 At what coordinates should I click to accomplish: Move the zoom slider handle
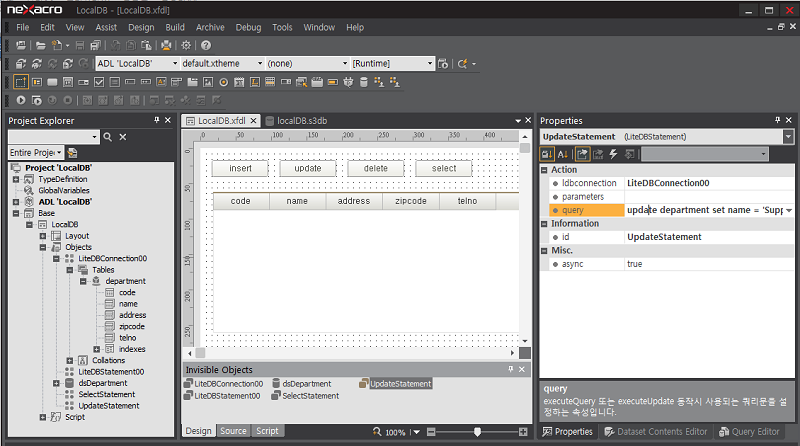477,432
